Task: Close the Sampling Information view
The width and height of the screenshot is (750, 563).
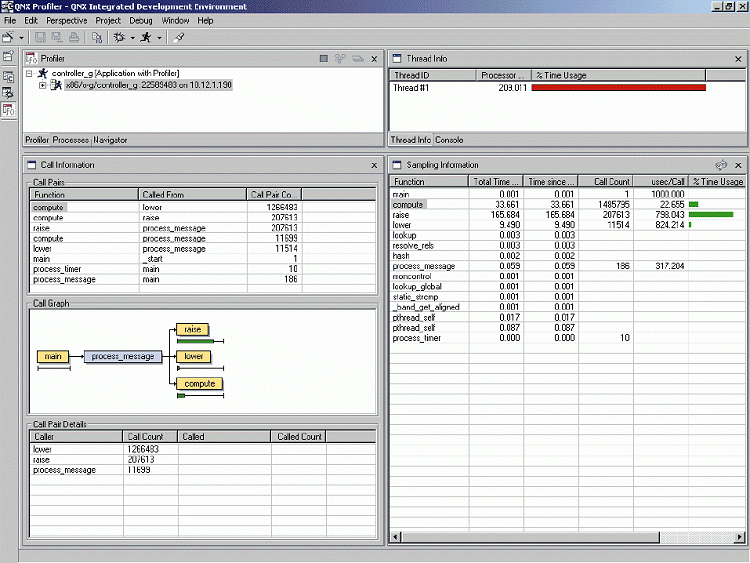Action: pos(738,165)
